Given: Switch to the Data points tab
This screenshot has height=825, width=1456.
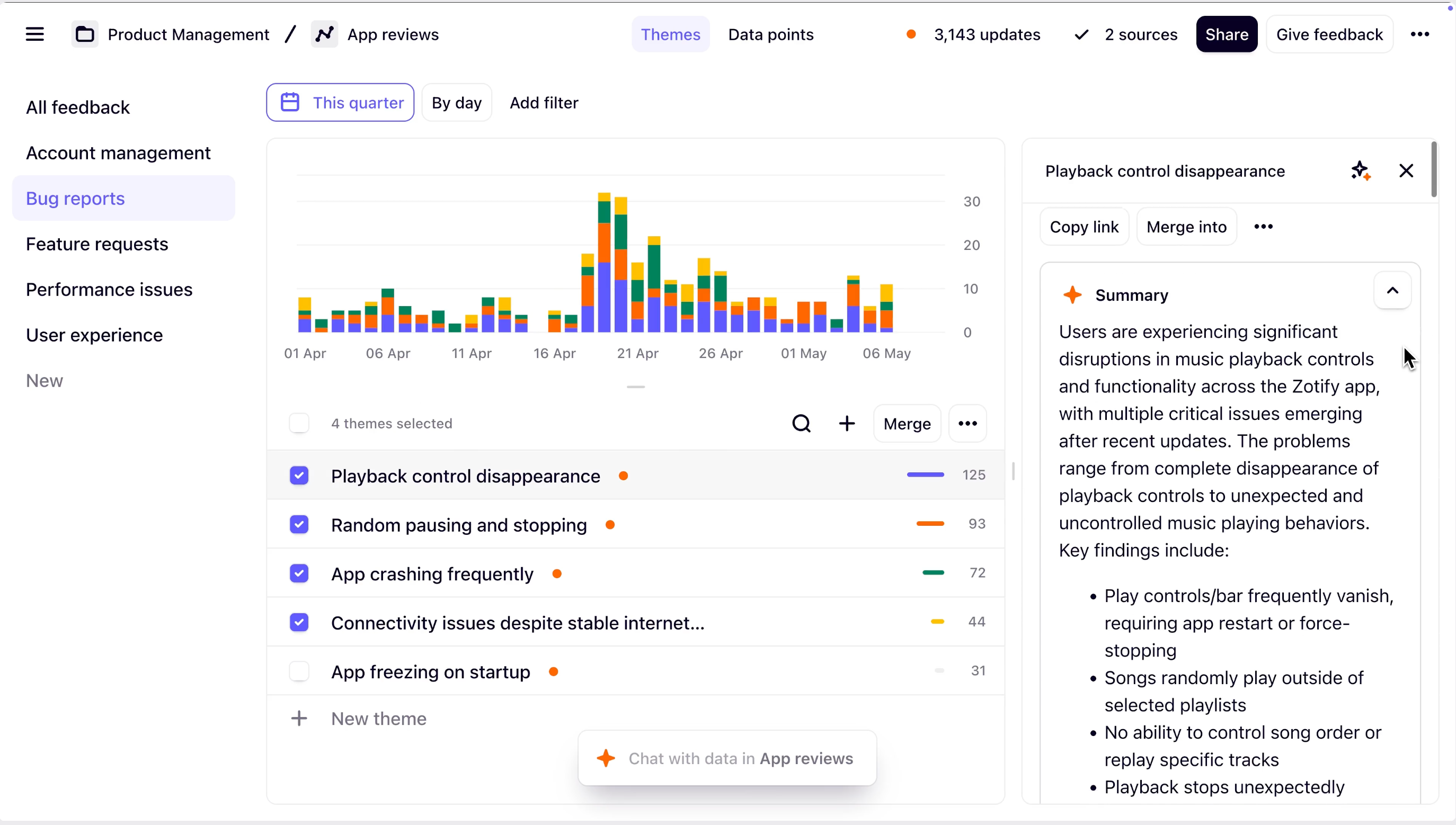Looking at the screenshot, I should [770, 34].
